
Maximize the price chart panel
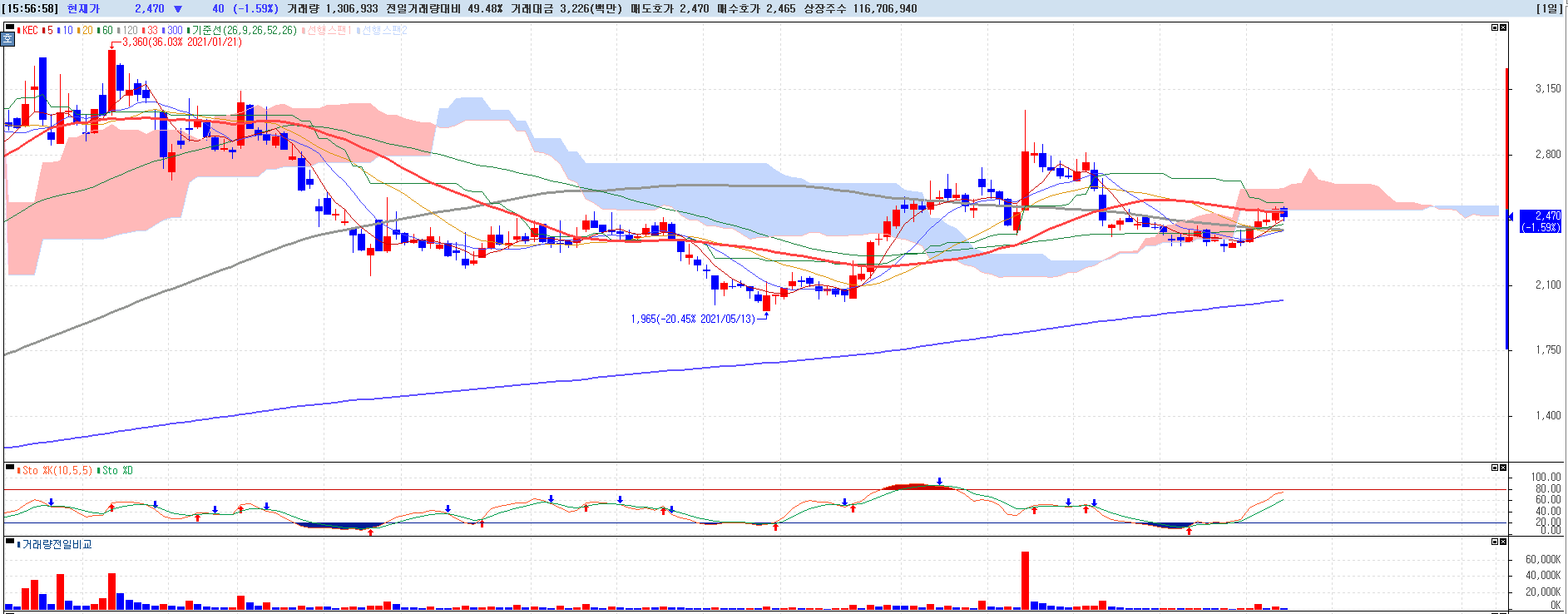[1494, 27]
